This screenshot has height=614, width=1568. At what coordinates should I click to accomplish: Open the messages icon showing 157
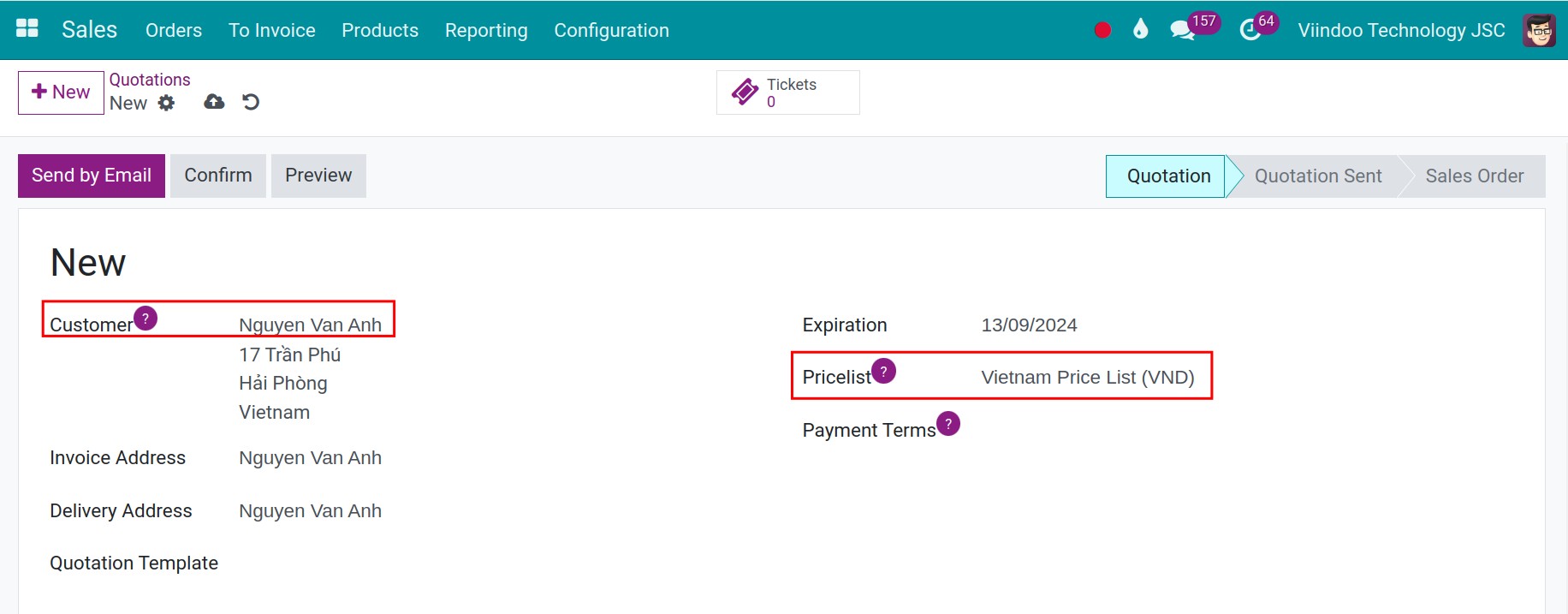point(1183,31)
